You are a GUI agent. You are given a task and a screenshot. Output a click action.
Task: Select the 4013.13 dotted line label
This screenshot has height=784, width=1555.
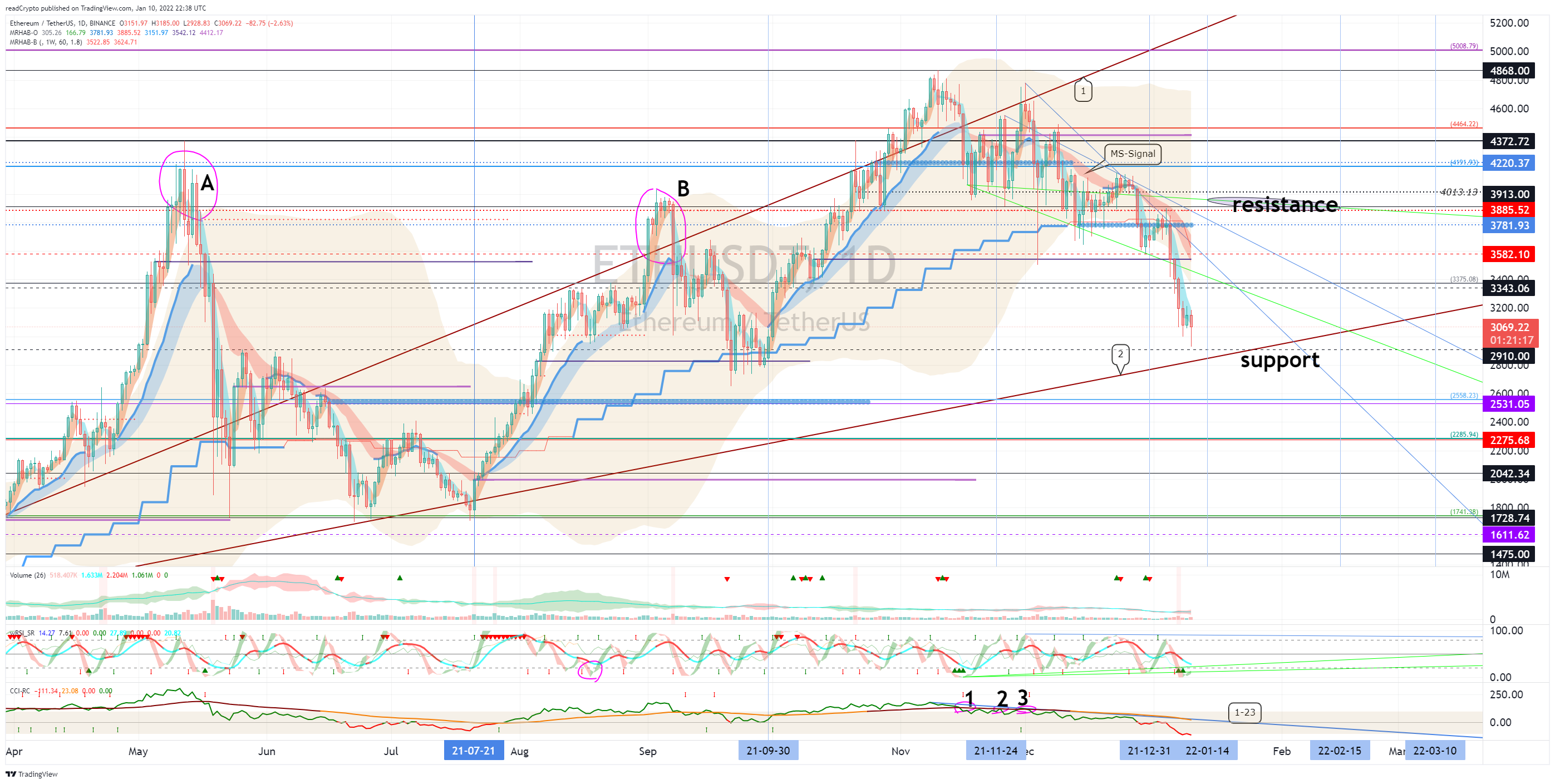click(1459, 192)
